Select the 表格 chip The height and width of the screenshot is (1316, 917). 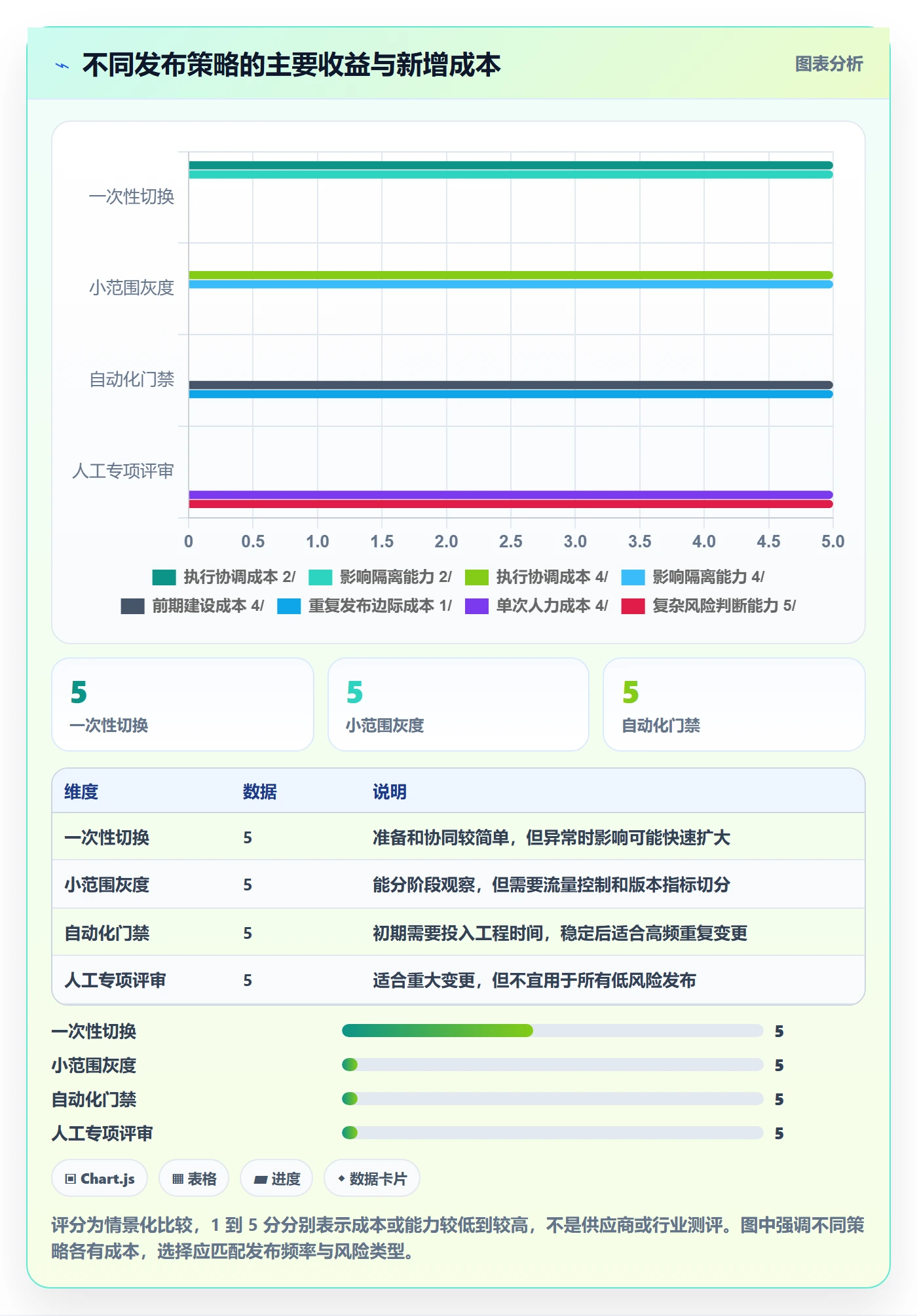(194, 1179)
